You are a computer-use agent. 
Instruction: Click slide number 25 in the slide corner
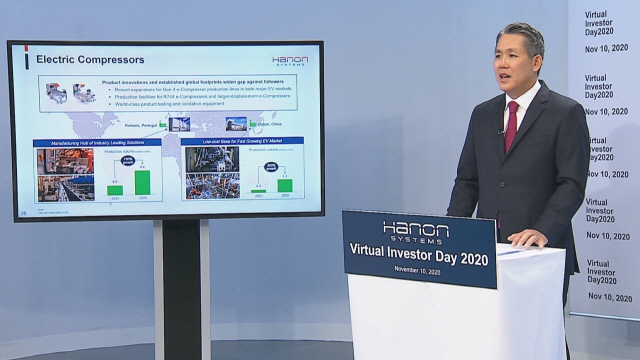(23, 213)
